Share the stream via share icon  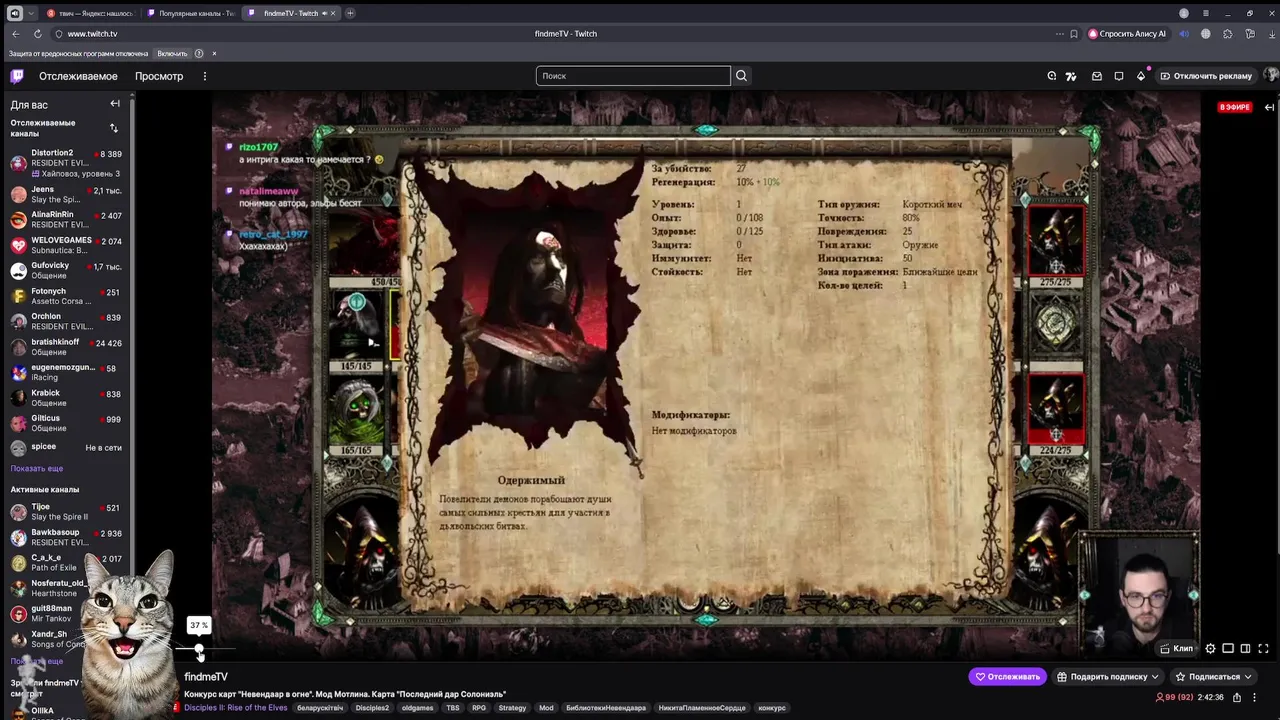[1237, 697]
